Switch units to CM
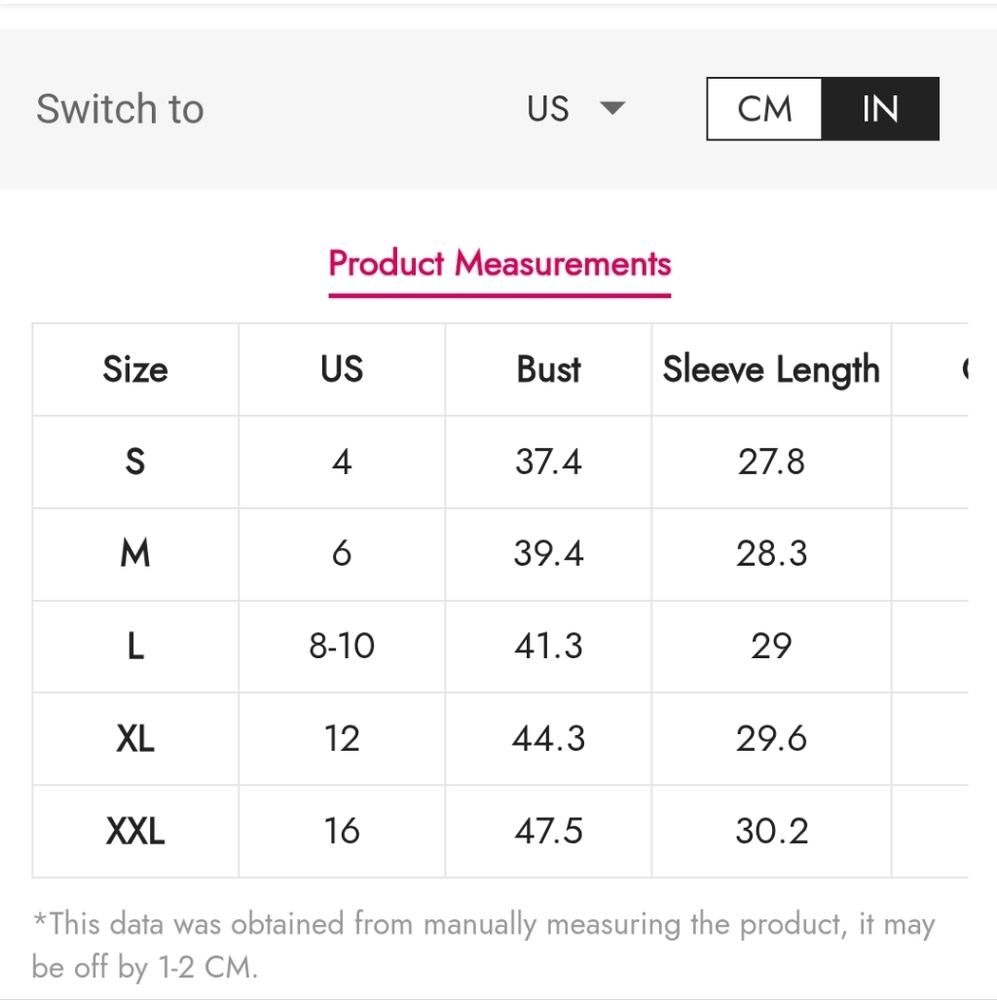The image size is (997, 1000). click(x=764, y=108)
